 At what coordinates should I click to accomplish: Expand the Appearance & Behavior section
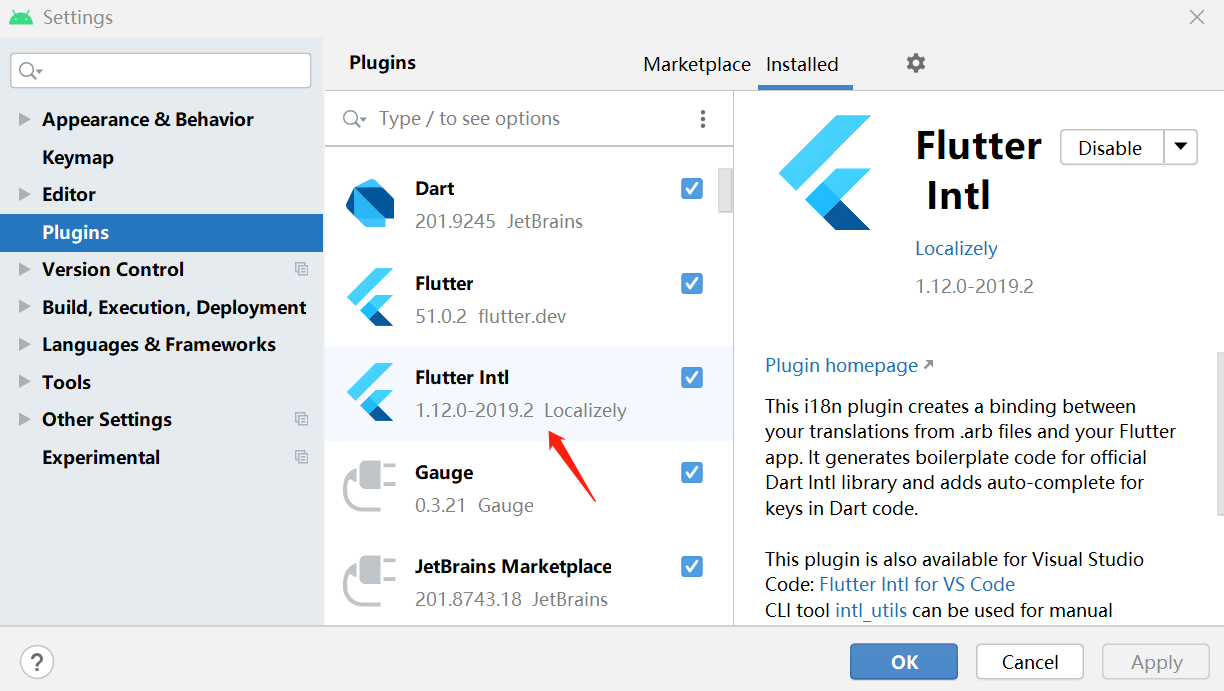pos(24,119)
